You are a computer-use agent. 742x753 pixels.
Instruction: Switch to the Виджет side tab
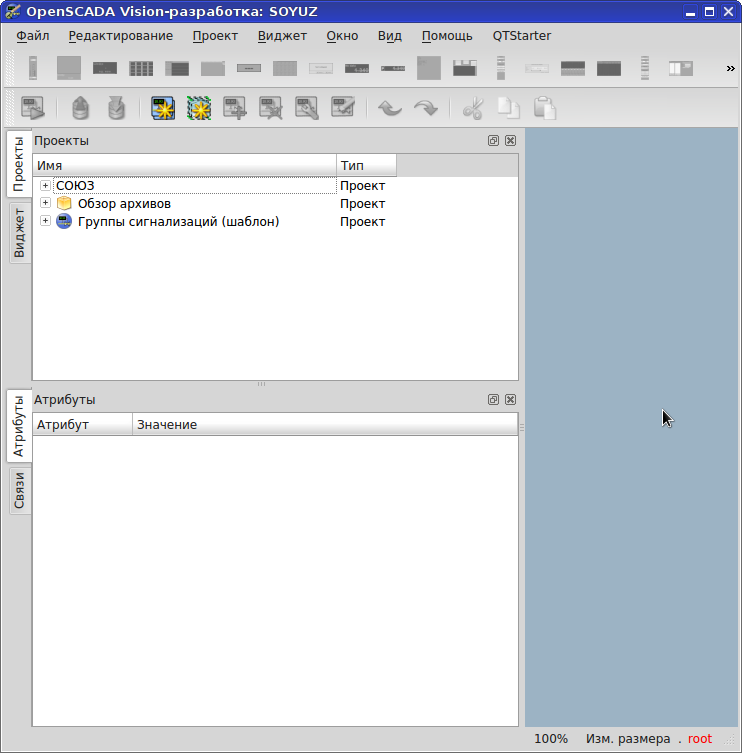19,232
